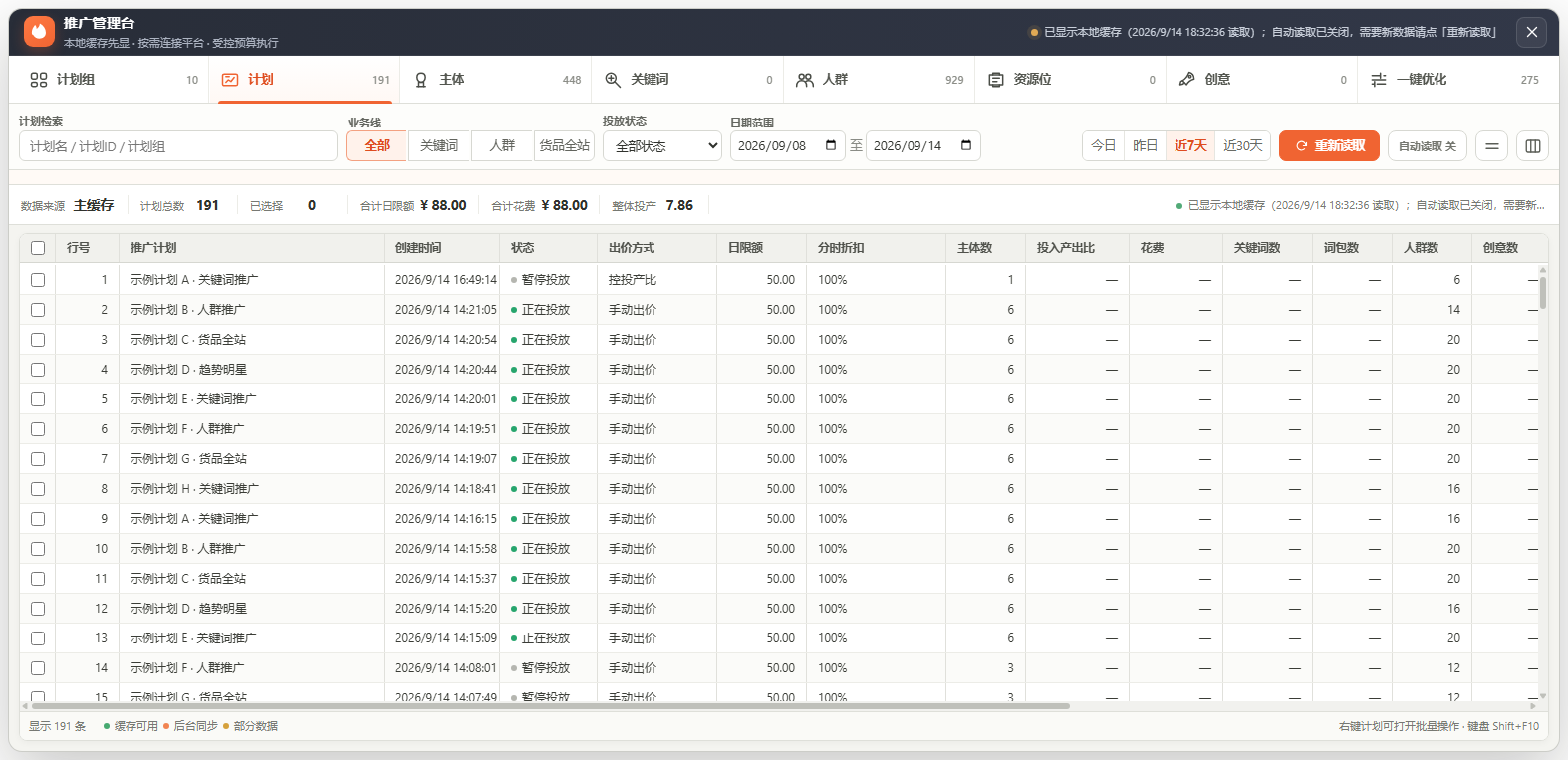Image resolution: width=1568 pixels, height=760 pixels.
Task: Select the 今日 date range
Action: pos(1104,146)
